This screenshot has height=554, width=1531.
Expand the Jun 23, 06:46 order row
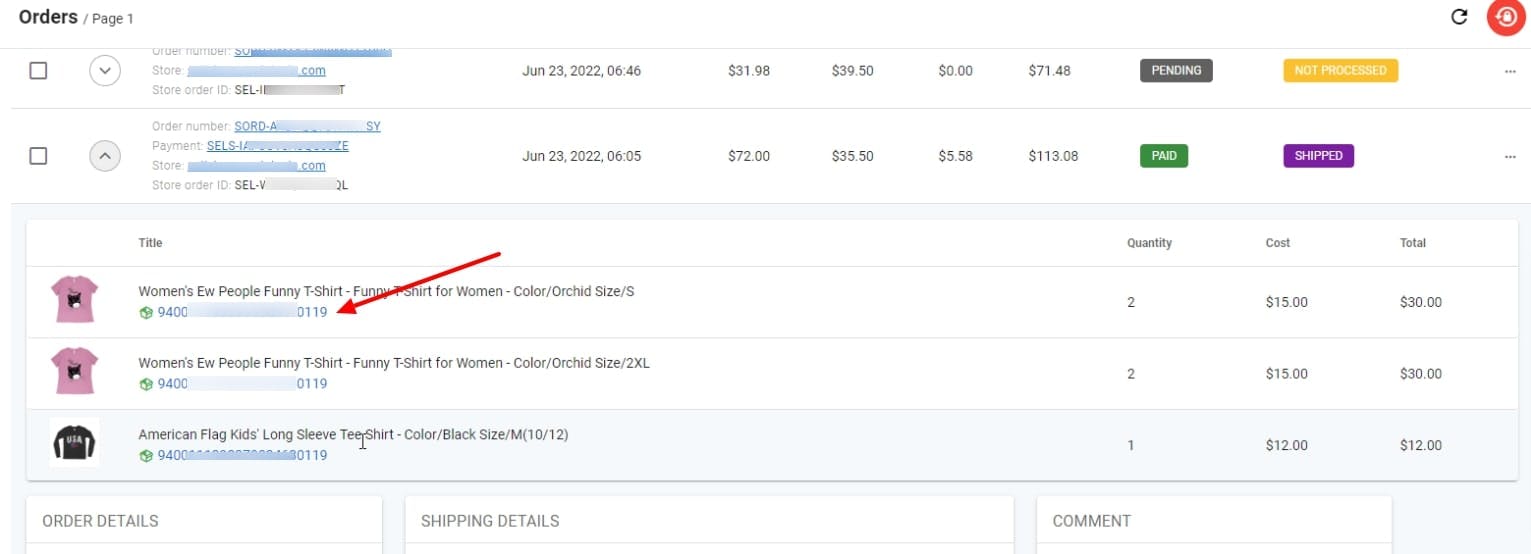click(x=105, y=71)
